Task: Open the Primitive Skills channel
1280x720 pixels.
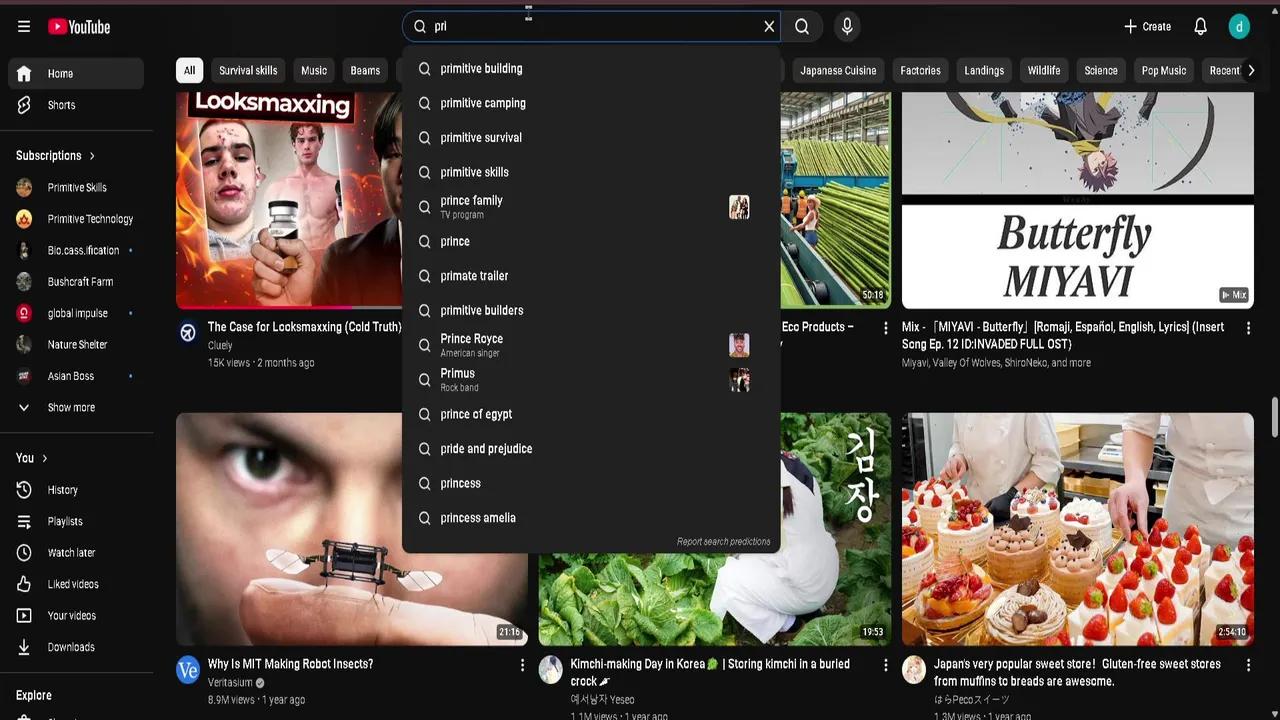Action: click(76, 188)
